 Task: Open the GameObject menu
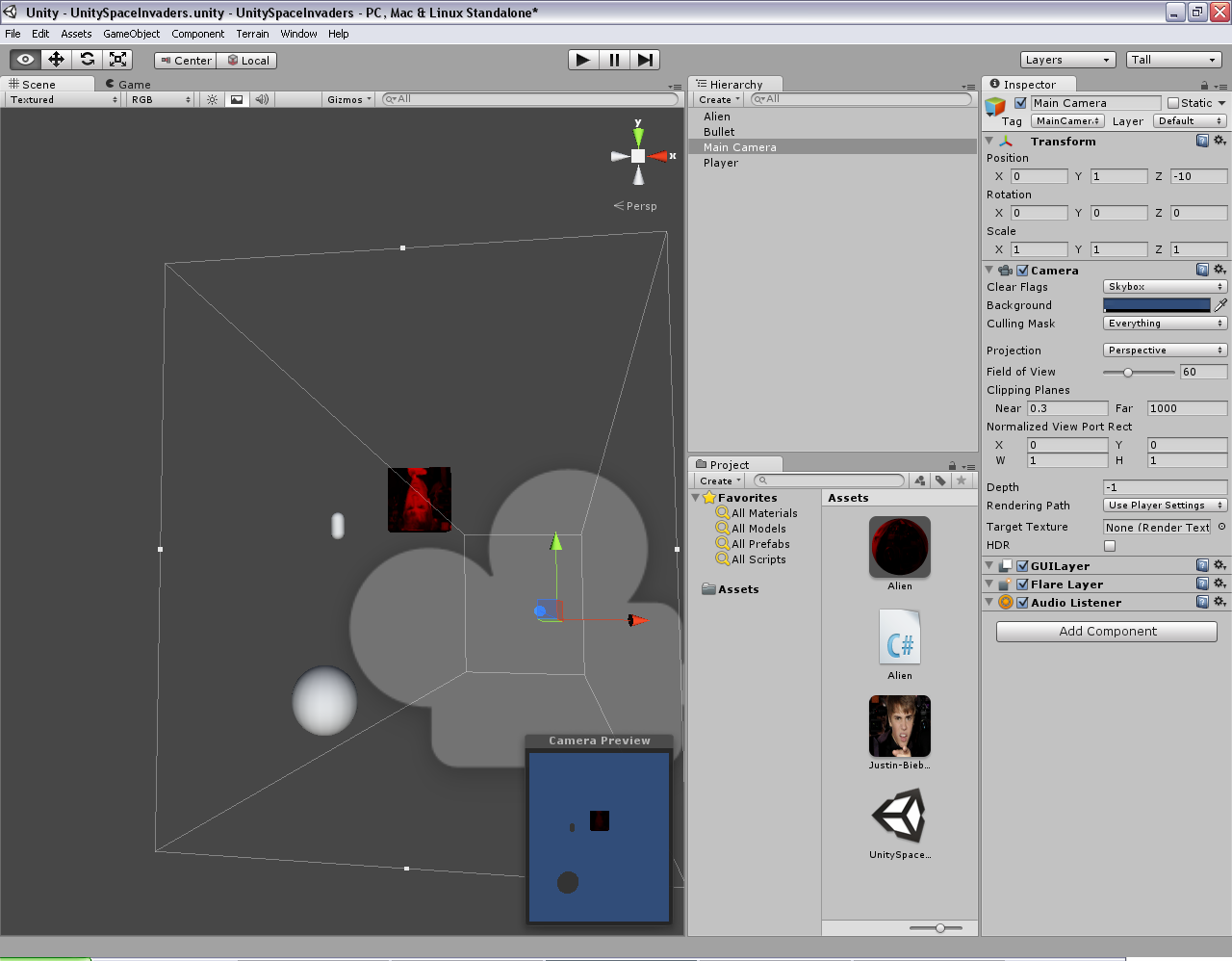(132, 34)
